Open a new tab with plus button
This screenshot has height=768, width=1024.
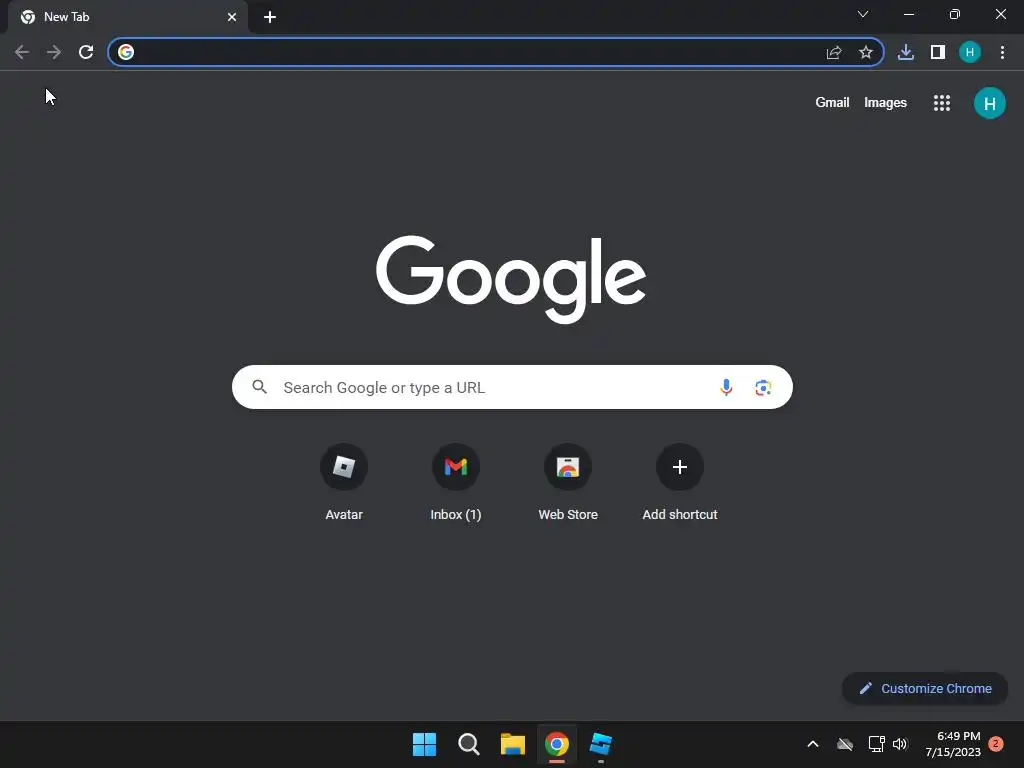[x=270, y=17]
